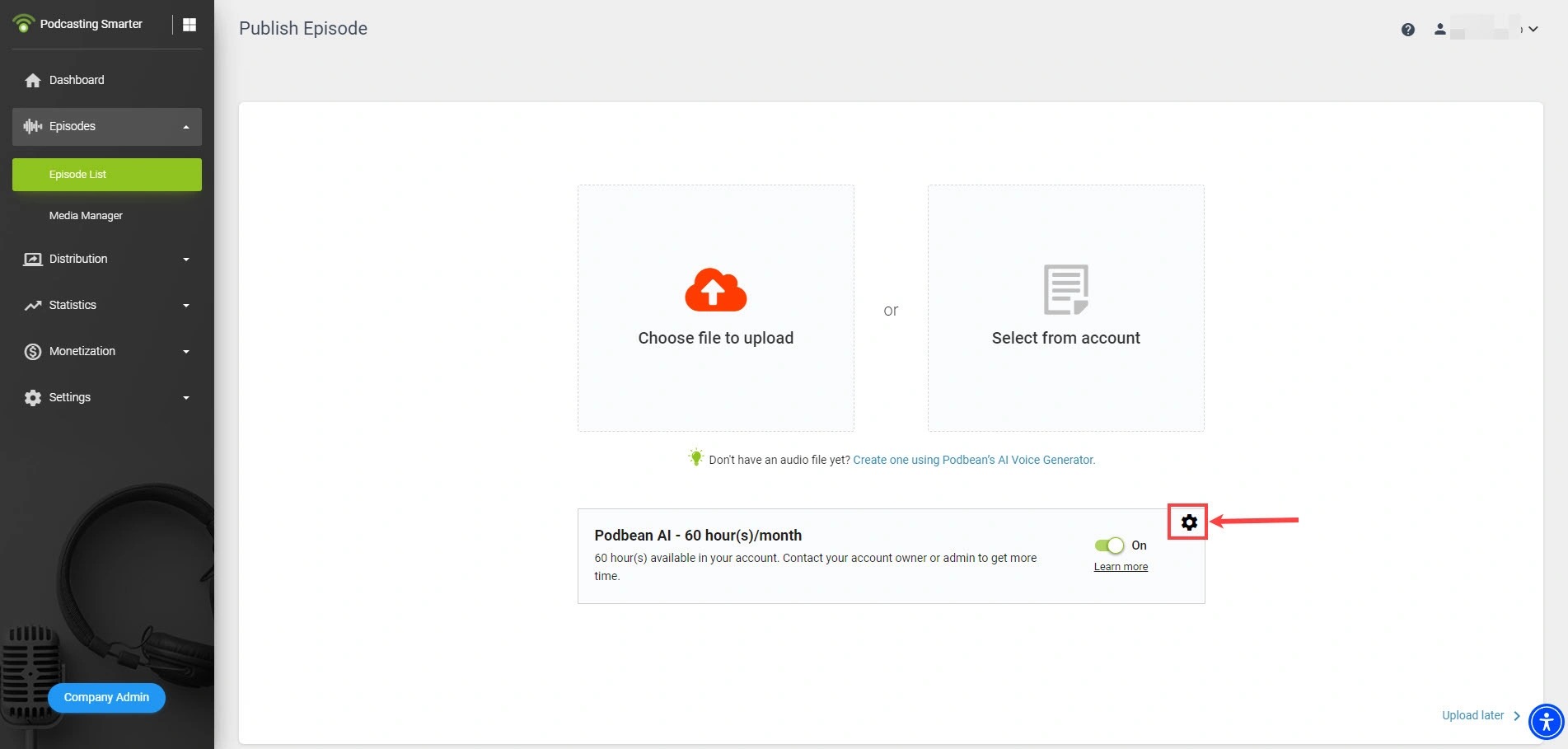This screenshot has height=749, width=1568.
Task: Click the Episodes waveform icon
Action: pos(33,126)
